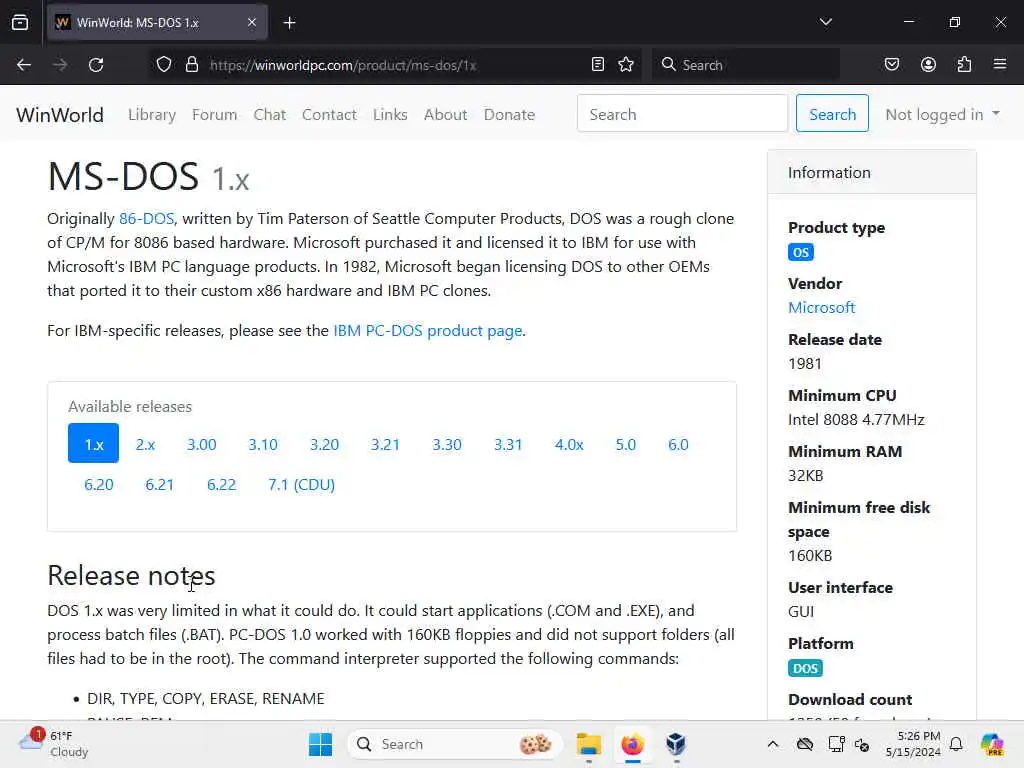Open the Forum nav item
Image resolution: width=1024 pixels, height=768 pixels.
tap(214, 115)
